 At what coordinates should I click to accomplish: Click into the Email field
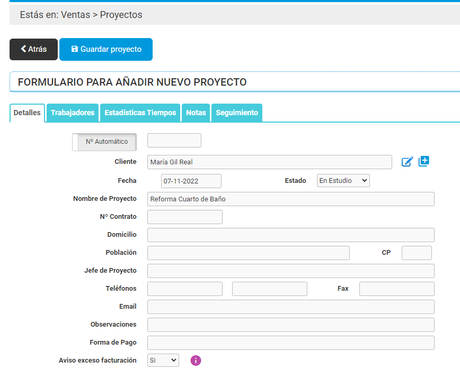pos(291,307)
